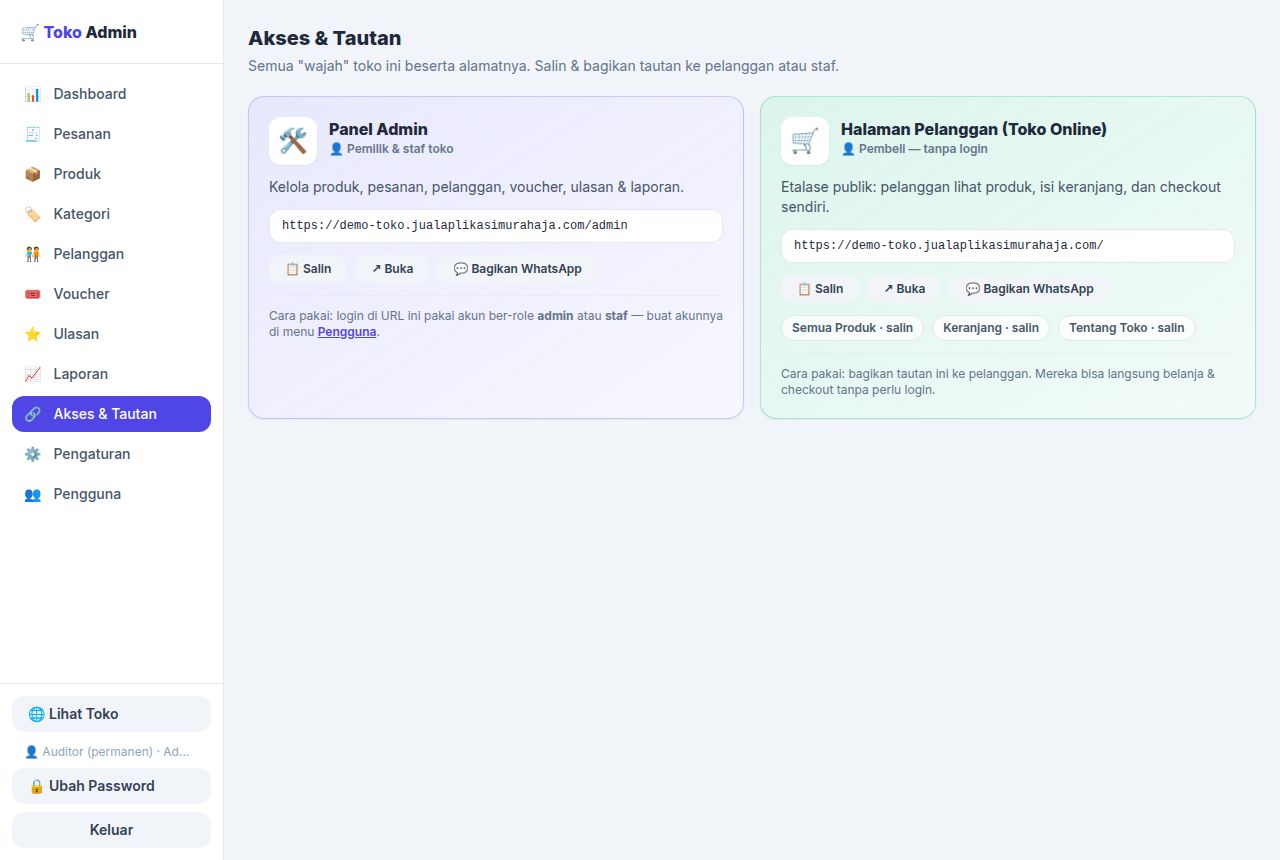Click the Panel Admin tools icon

click(293, 141)
